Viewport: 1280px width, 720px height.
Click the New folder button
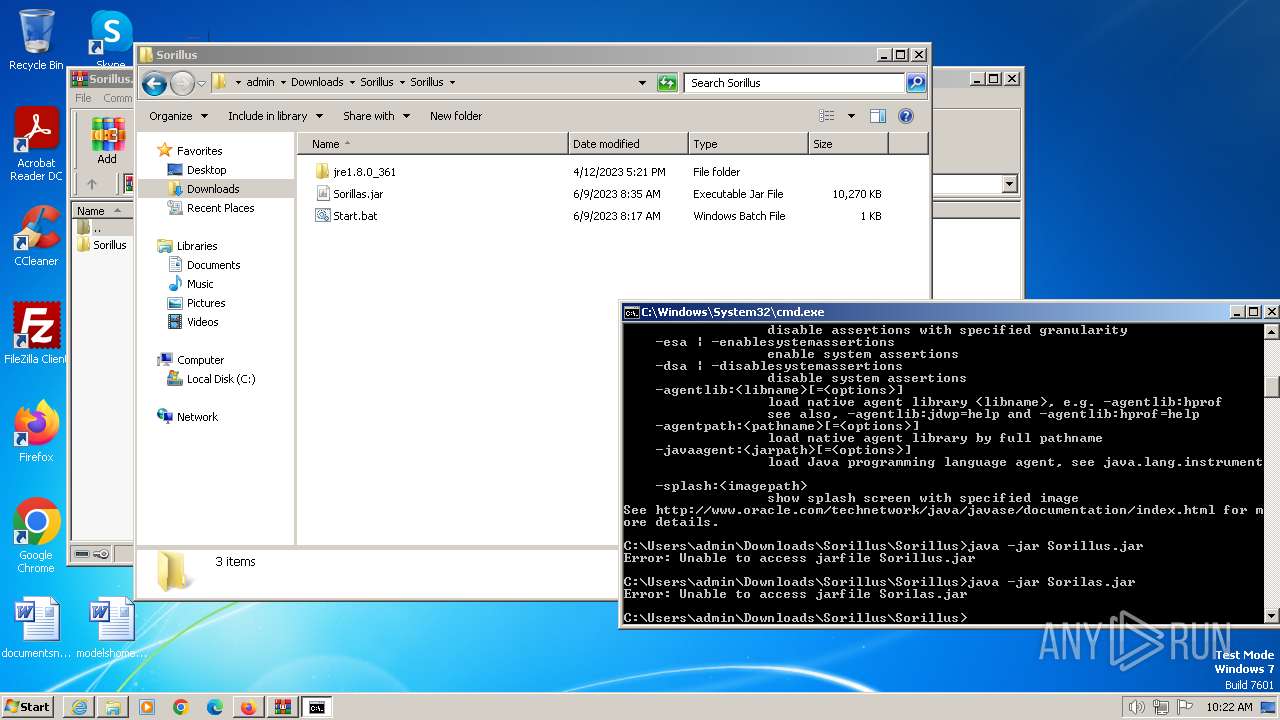point(456,116)
